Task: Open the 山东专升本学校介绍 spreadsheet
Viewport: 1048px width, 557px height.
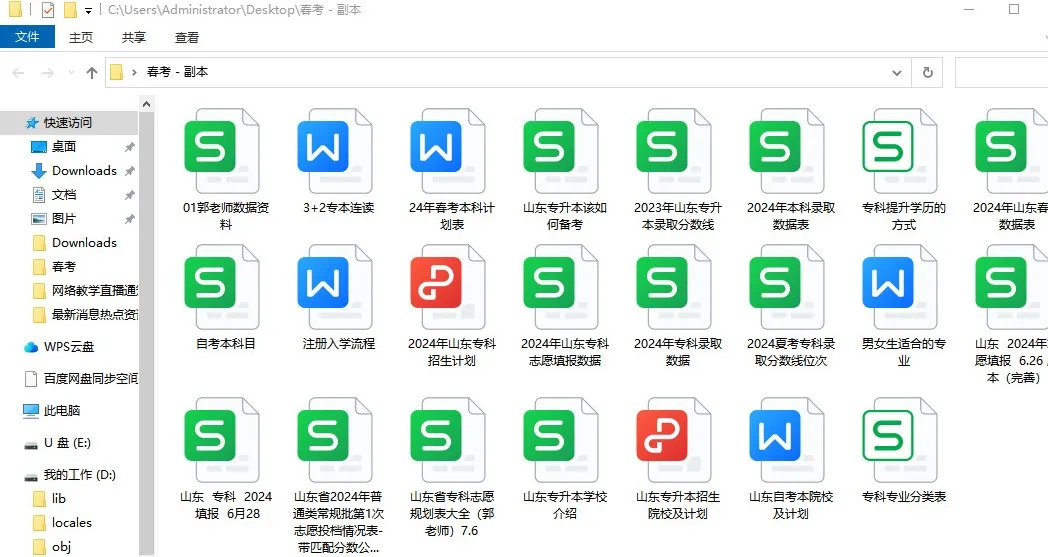Action: (561, 440)
